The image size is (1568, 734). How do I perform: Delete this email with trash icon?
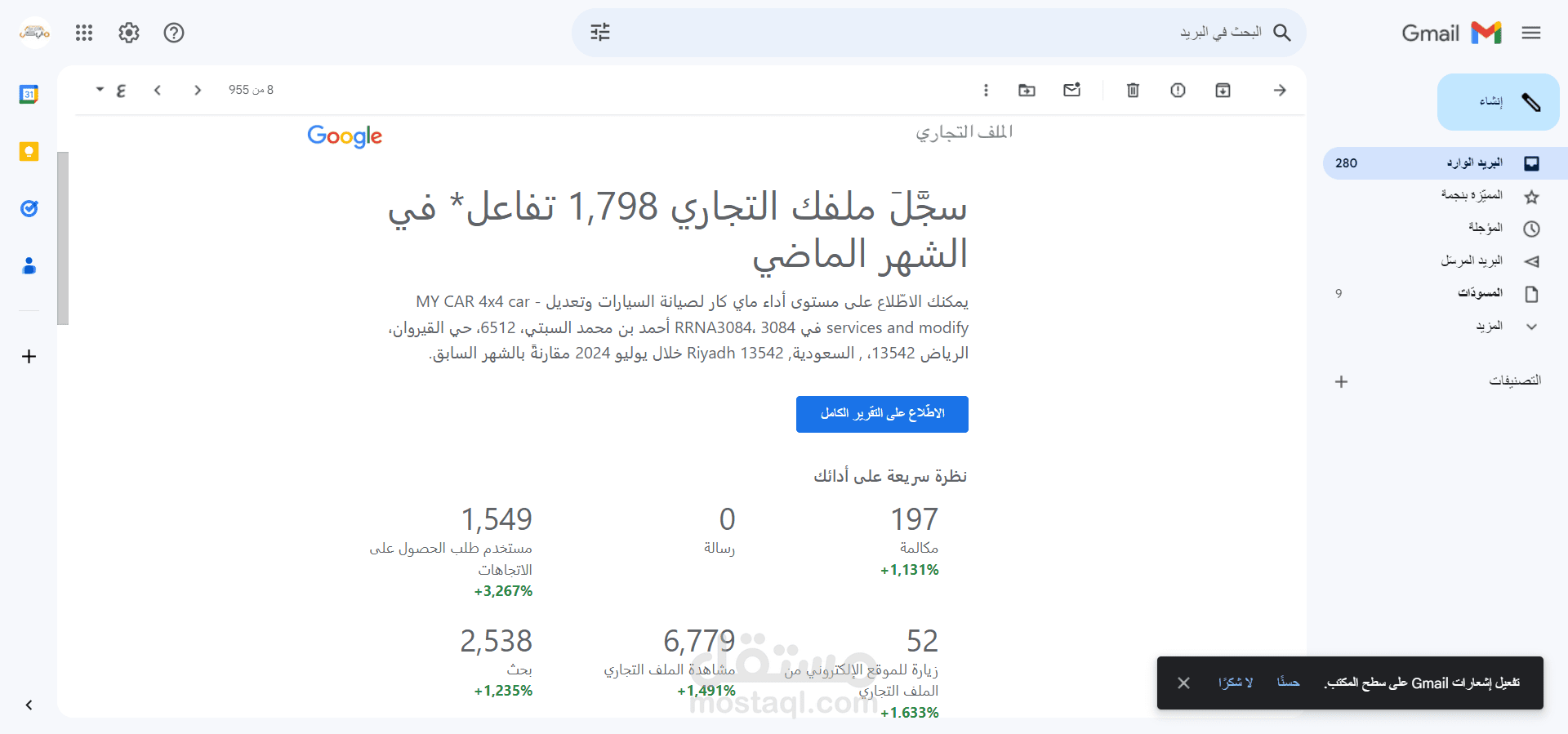1133,90
